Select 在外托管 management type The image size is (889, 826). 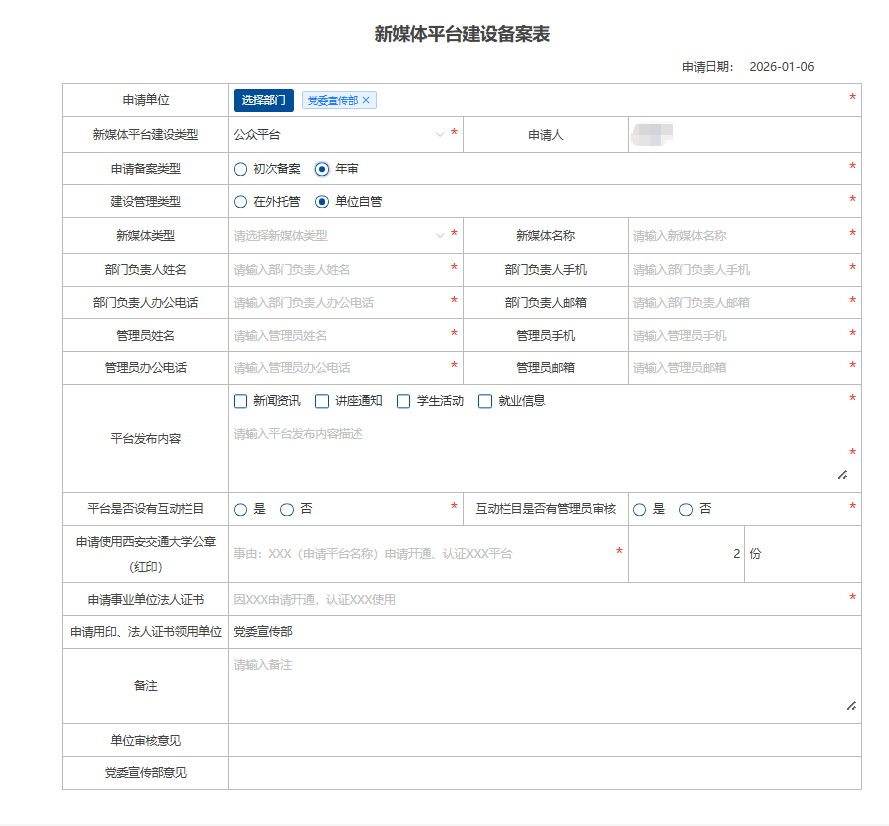(240, 202)
